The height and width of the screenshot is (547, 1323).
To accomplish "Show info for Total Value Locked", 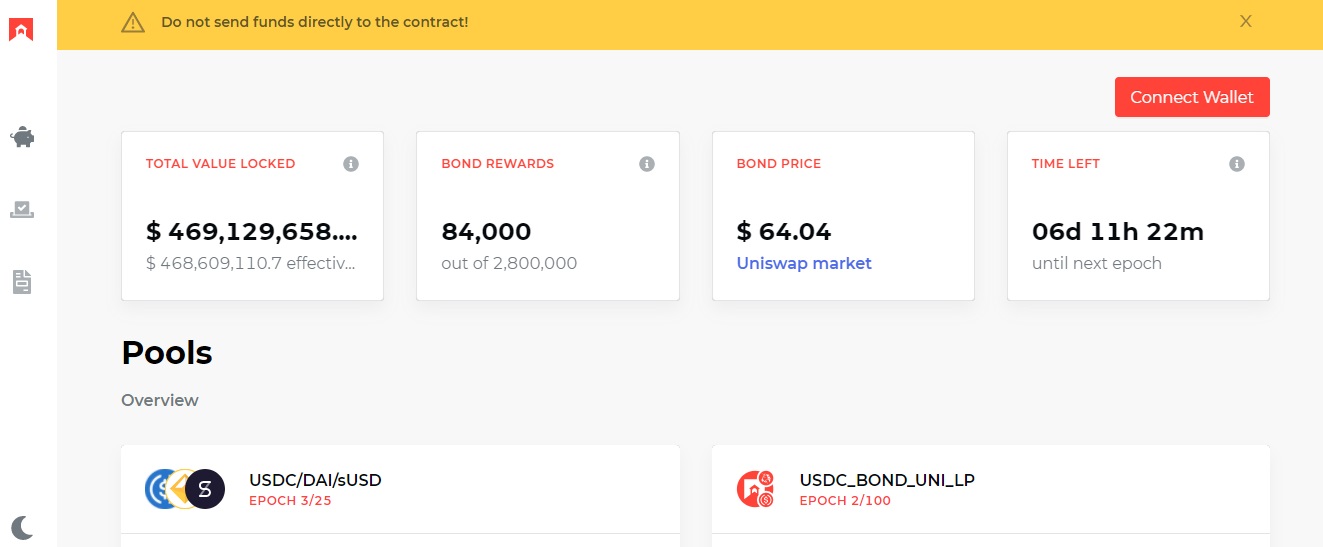I will click(351, 164).
